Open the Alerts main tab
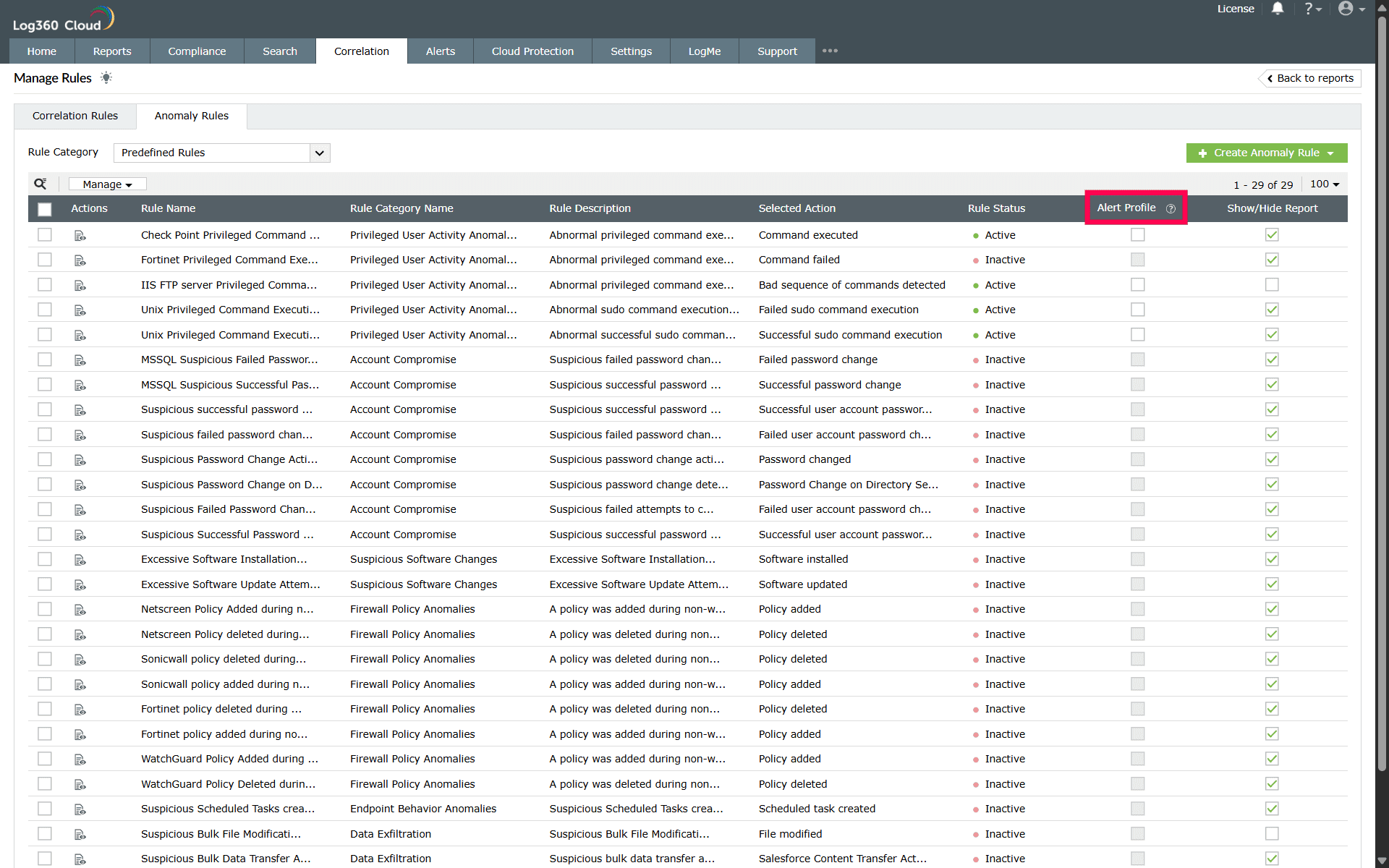Viewport: 1389px width, 868px height. (440, 51)
